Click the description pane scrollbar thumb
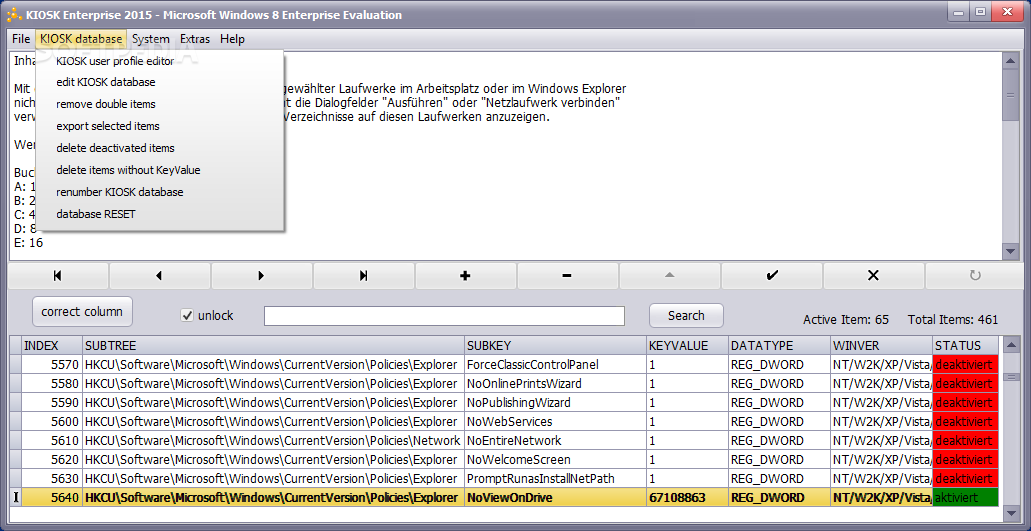 (1011, 95)
